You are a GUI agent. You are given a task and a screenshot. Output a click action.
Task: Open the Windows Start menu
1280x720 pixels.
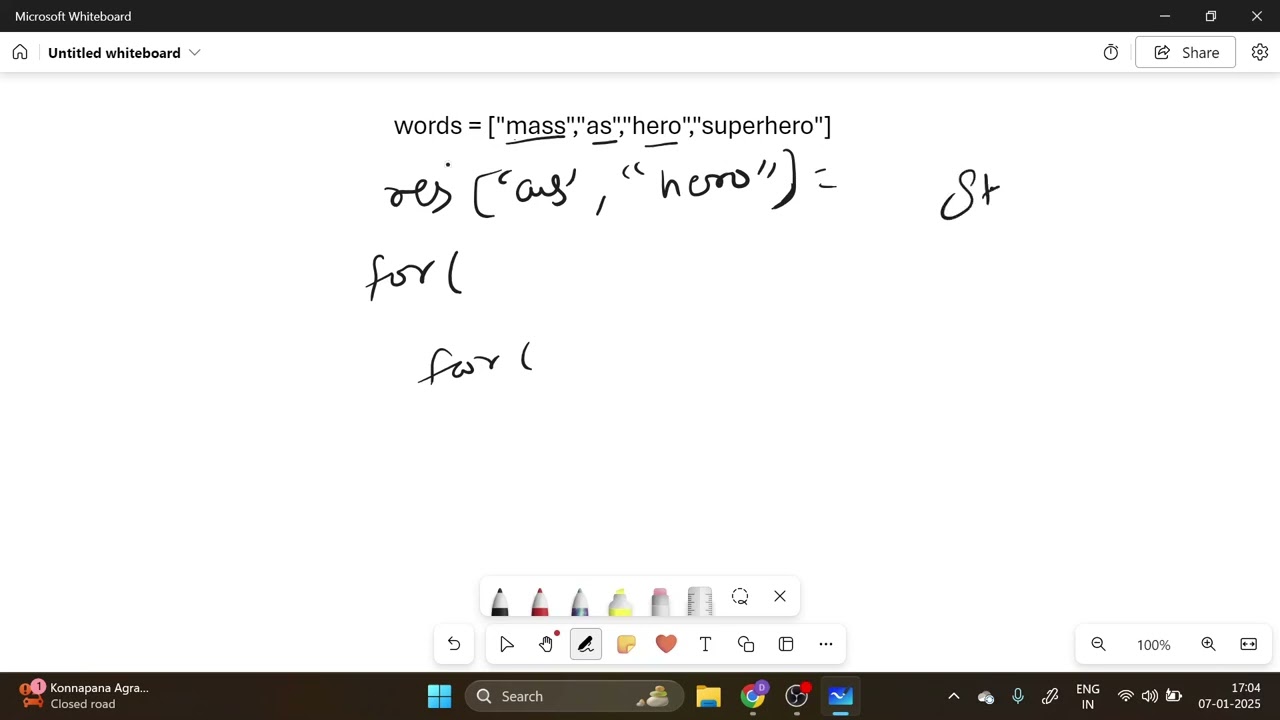(x=440, y=696)
